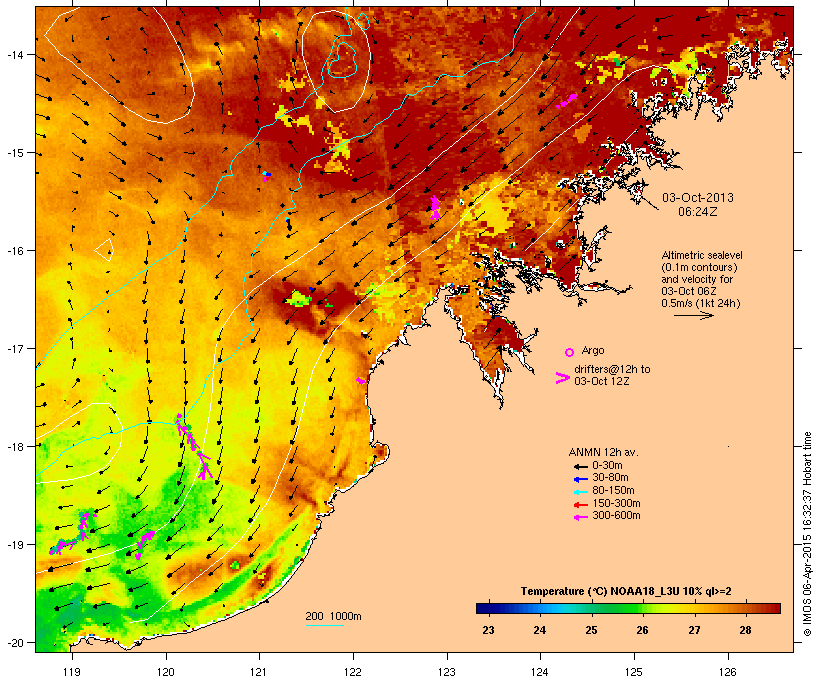The image size is (820, 680).
Task: Click the 80-150m depth label
Action: [x=613, y=491]
